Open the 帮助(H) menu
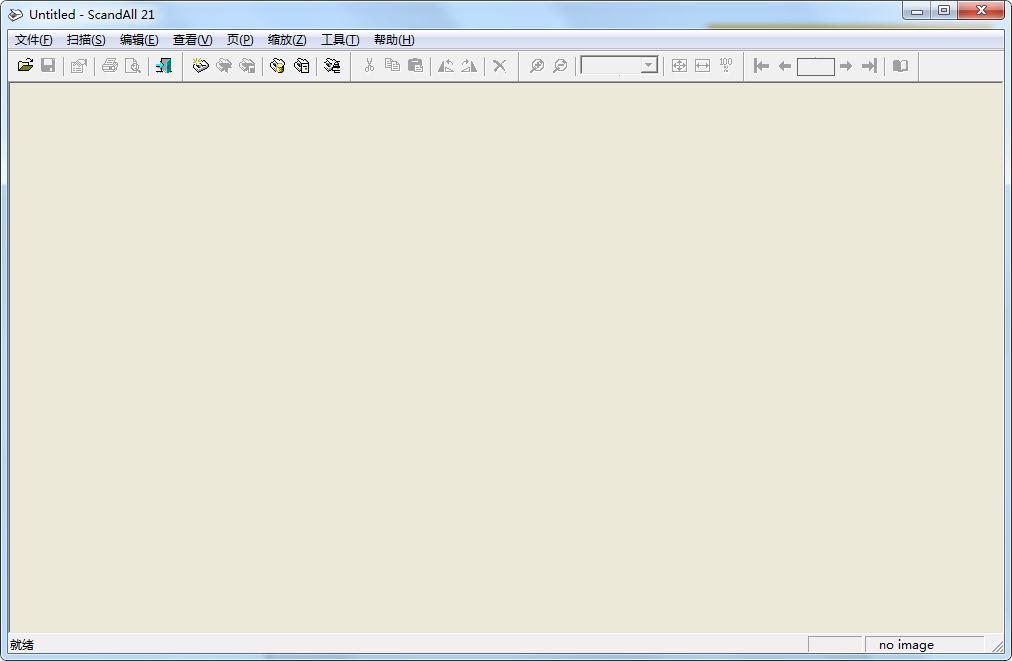1012x661 pixels. pos(394,40)
